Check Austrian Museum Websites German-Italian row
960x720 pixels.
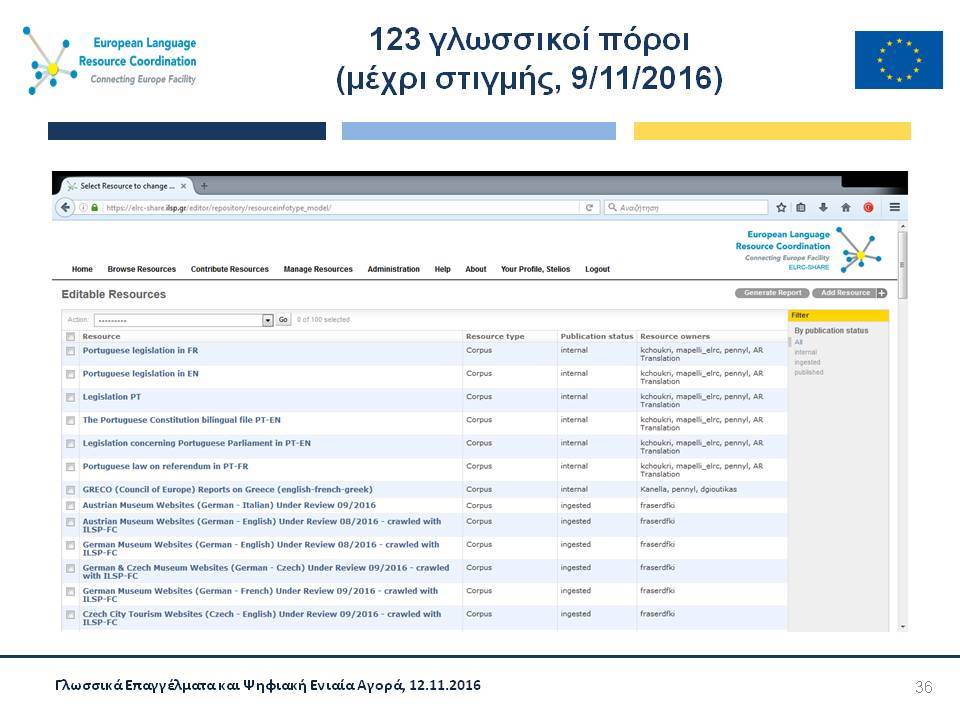(70, 506)
